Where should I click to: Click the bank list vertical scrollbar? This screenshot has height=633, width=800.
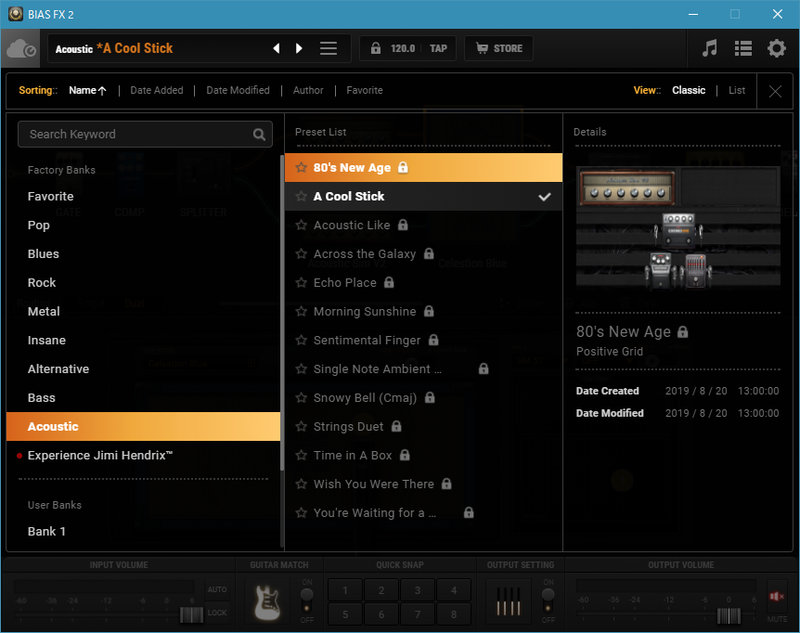tap(282, 313)
